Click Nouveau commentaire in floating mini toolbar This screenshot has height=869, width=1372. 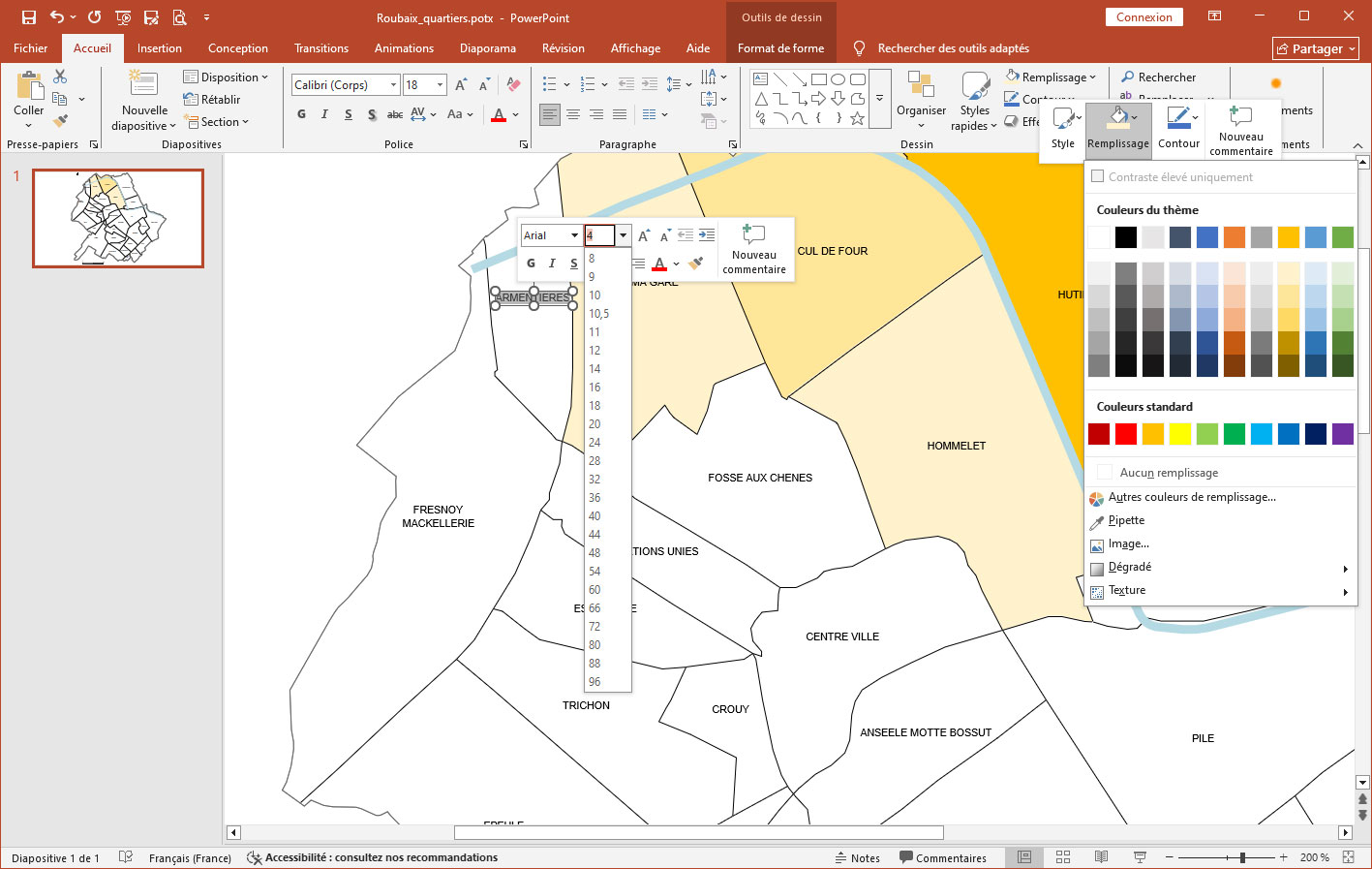pos(753,250)
